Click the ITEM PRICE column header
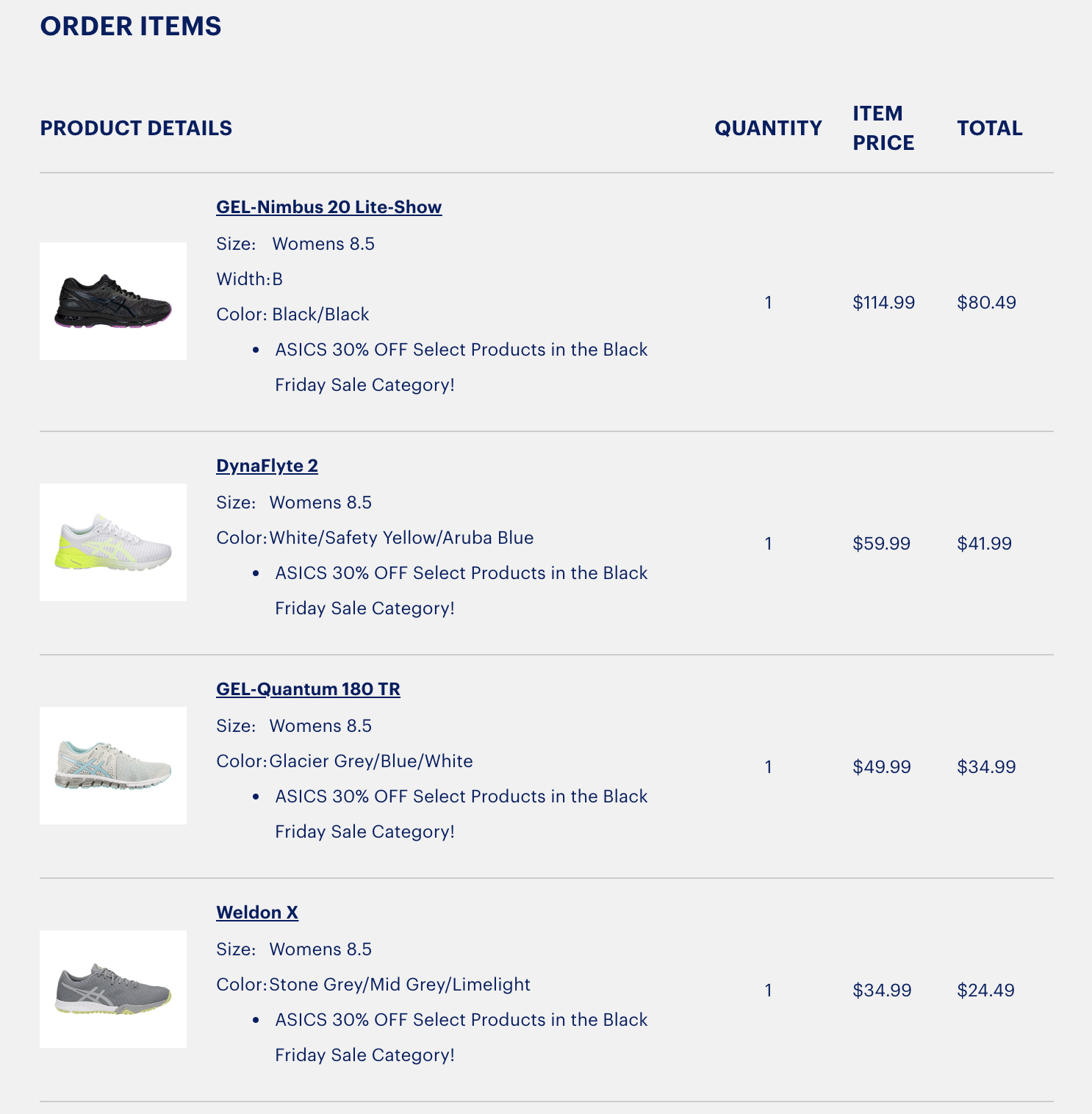Viewport: 1092px width, 1114px height. point(883,128)
